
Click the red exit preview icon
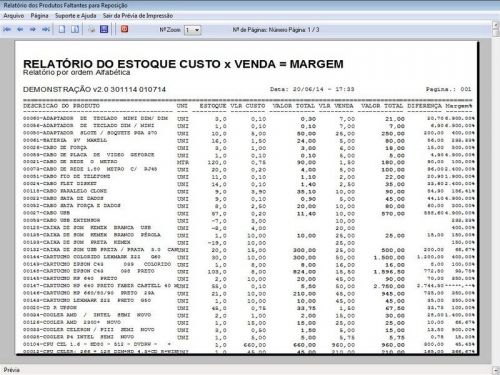[124, 29]
